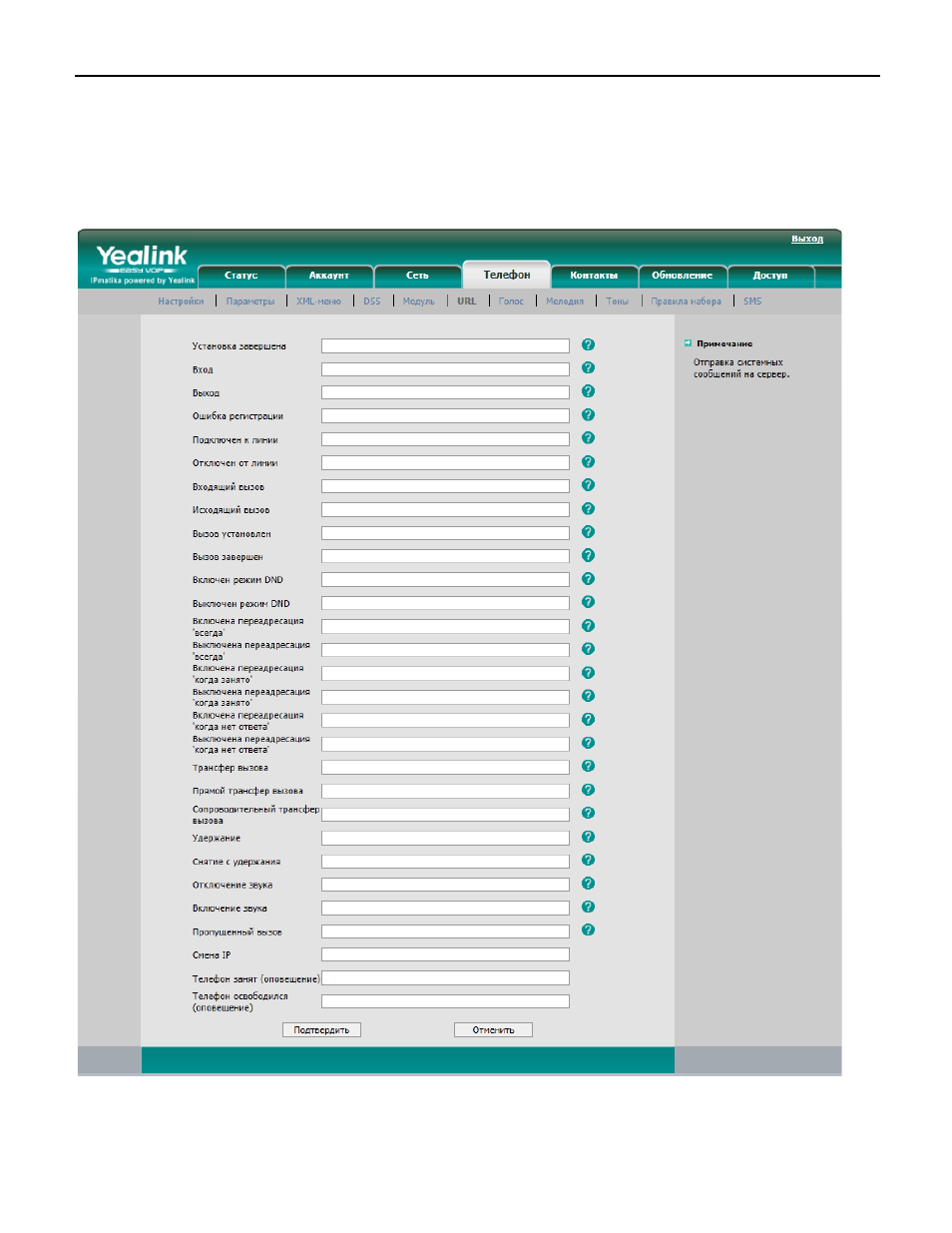The width and height of the screenshot is (952, 1233).
Task: Go to 'Тоны' submenu
Action: (x=618, y=302)
